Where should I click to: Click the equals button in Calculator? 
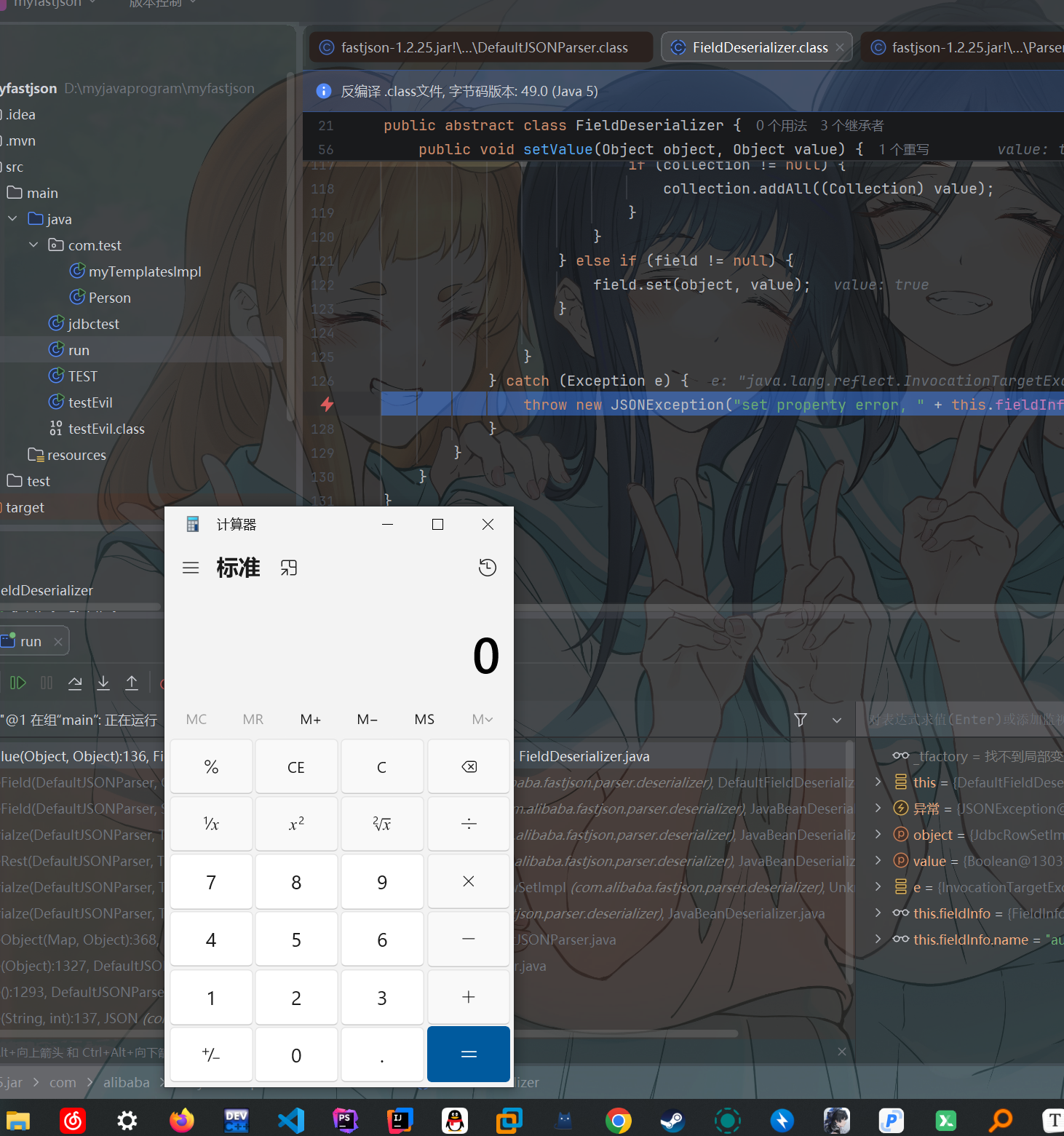tap(469, 1054)
